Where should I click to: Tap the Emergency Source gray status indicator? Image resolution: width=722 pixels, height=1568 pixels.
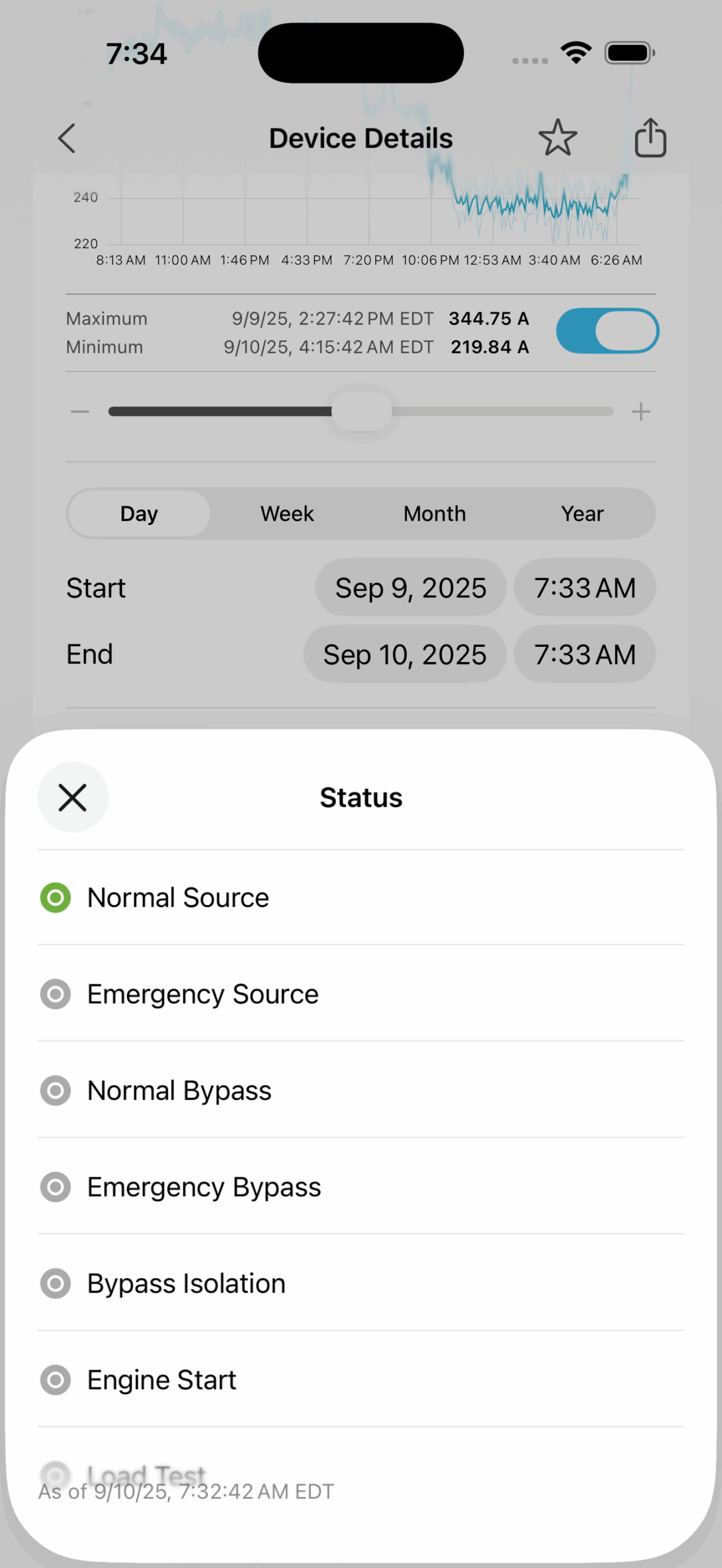click(x=55, y=994)
